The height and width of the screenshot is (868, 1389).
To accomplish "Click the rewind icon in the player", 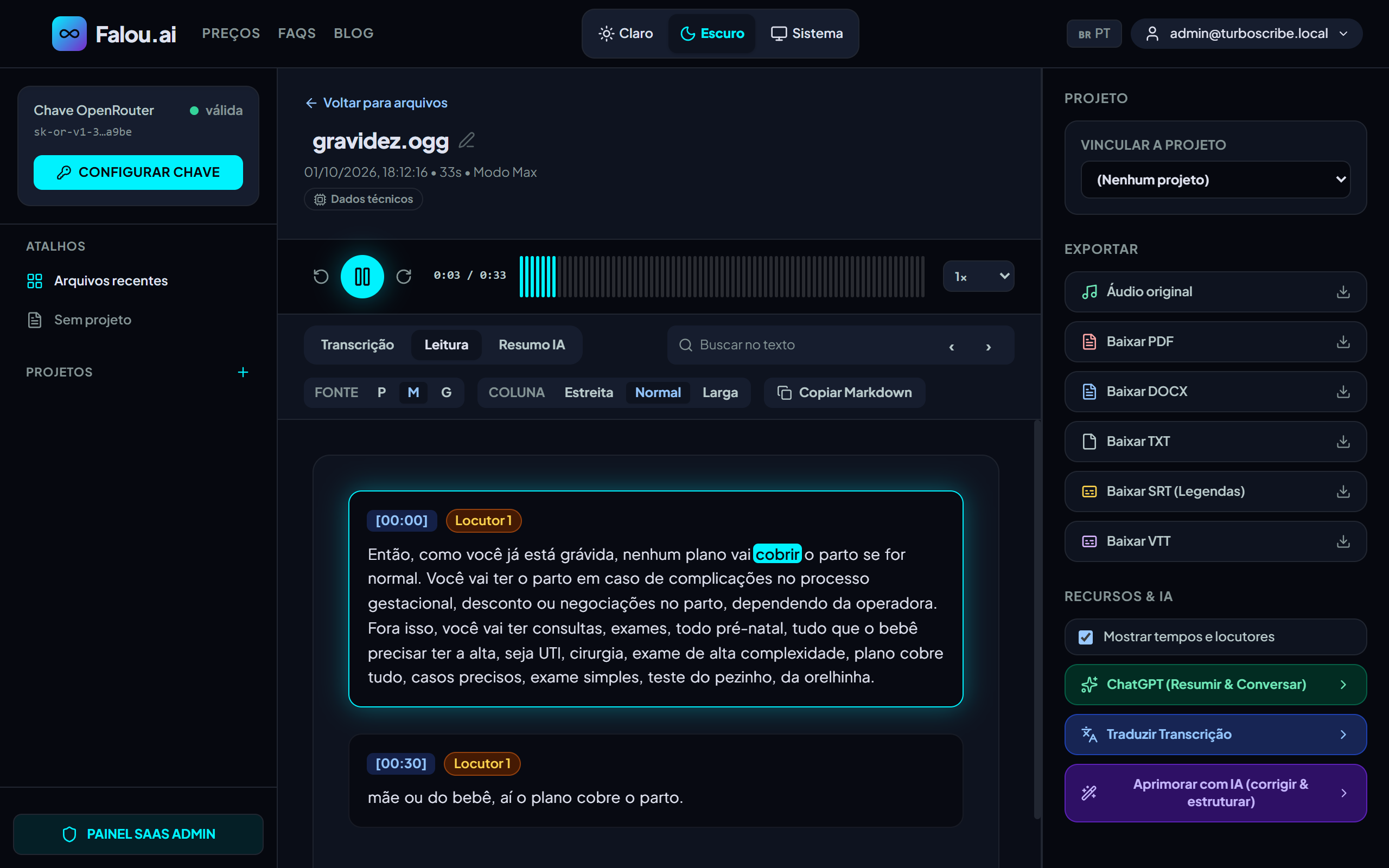I will (321, 277).
